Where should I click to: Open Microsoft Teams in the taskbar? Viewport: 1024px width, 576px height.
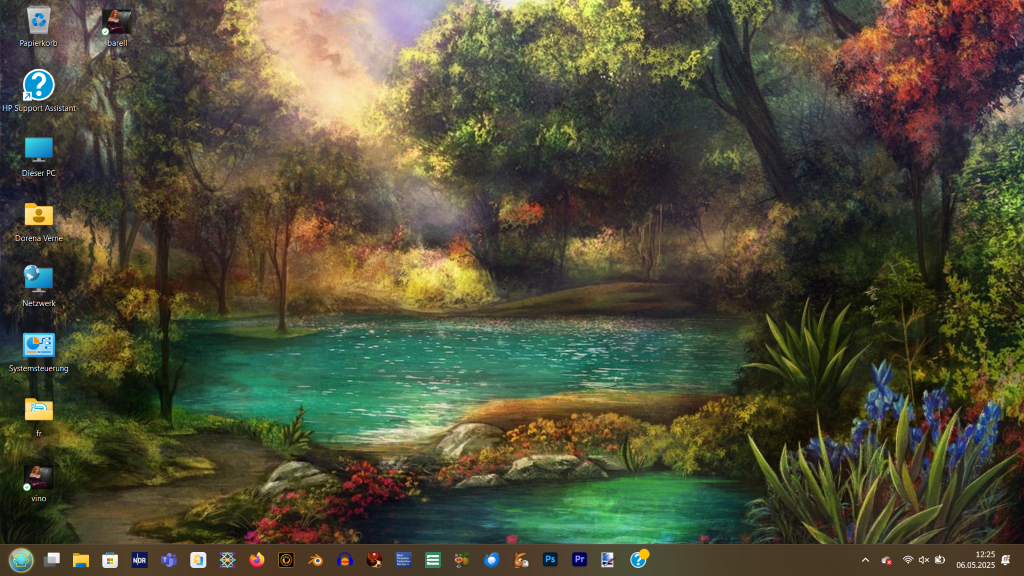(169, 560)
